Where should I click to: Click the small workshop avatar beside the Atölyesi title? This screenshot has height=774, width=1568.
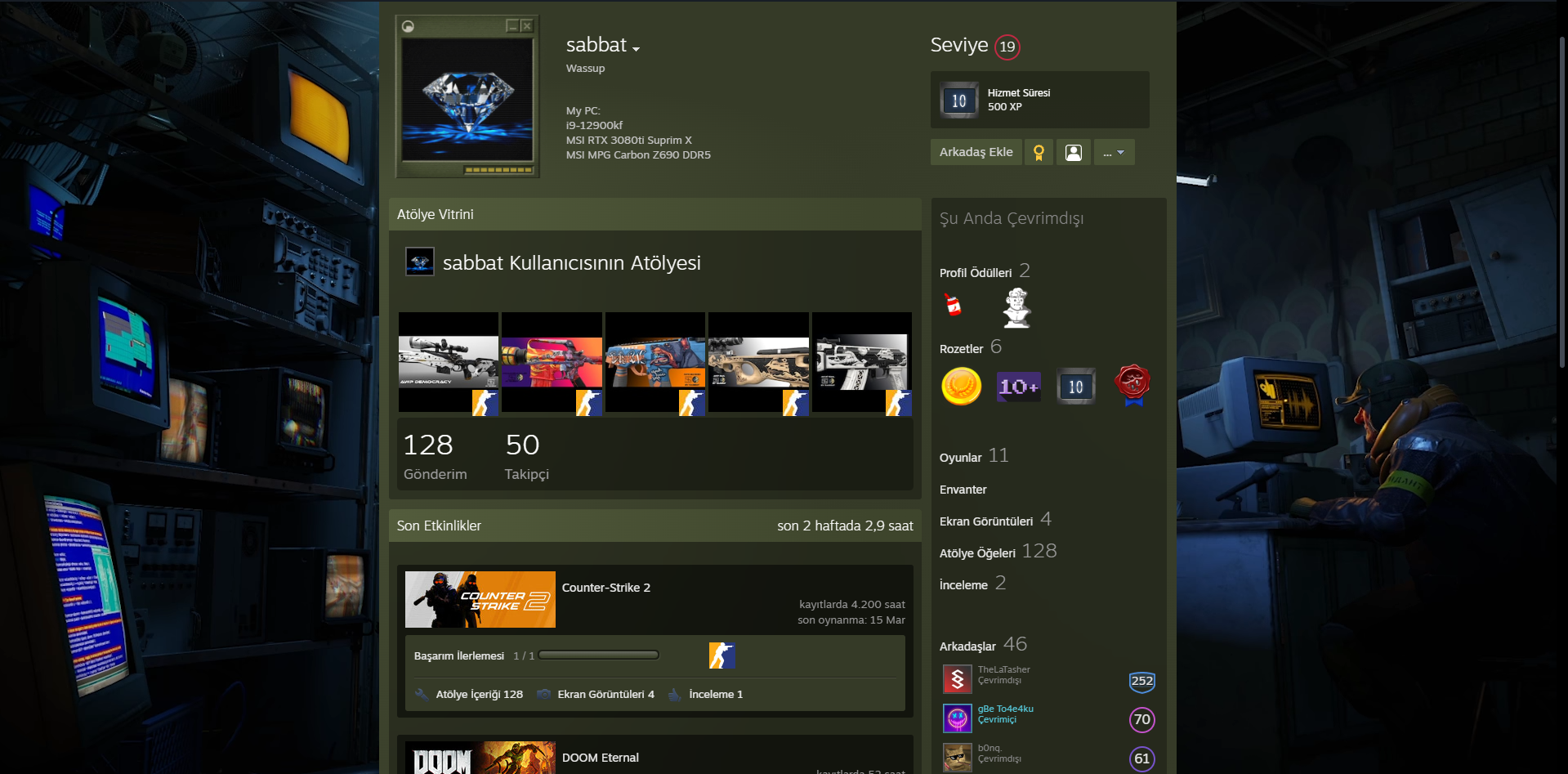tap(420, 262)
